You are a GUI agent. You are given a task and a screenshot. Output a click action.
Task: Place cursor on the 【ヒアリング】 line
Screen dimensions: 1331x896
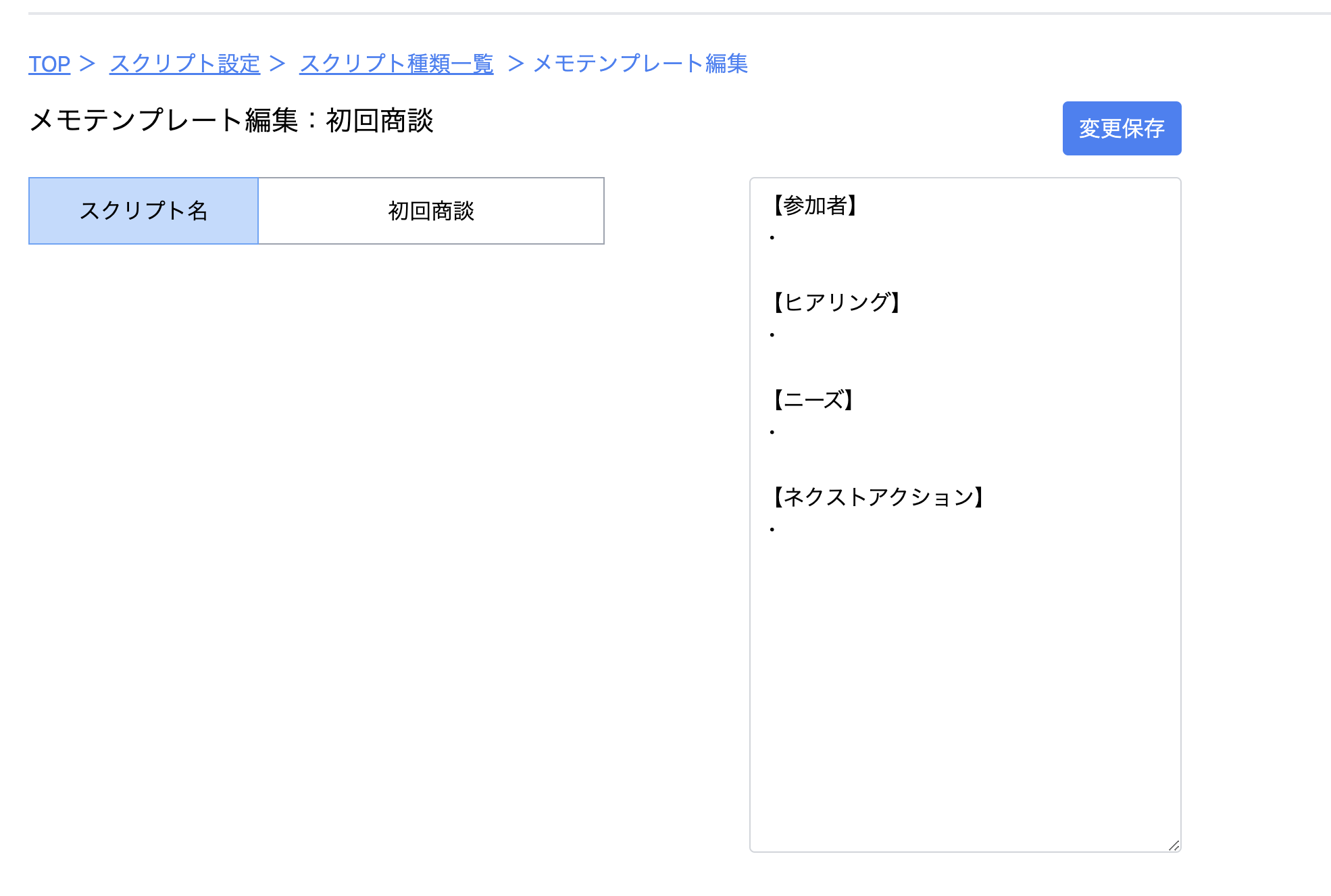coord(838,303)
